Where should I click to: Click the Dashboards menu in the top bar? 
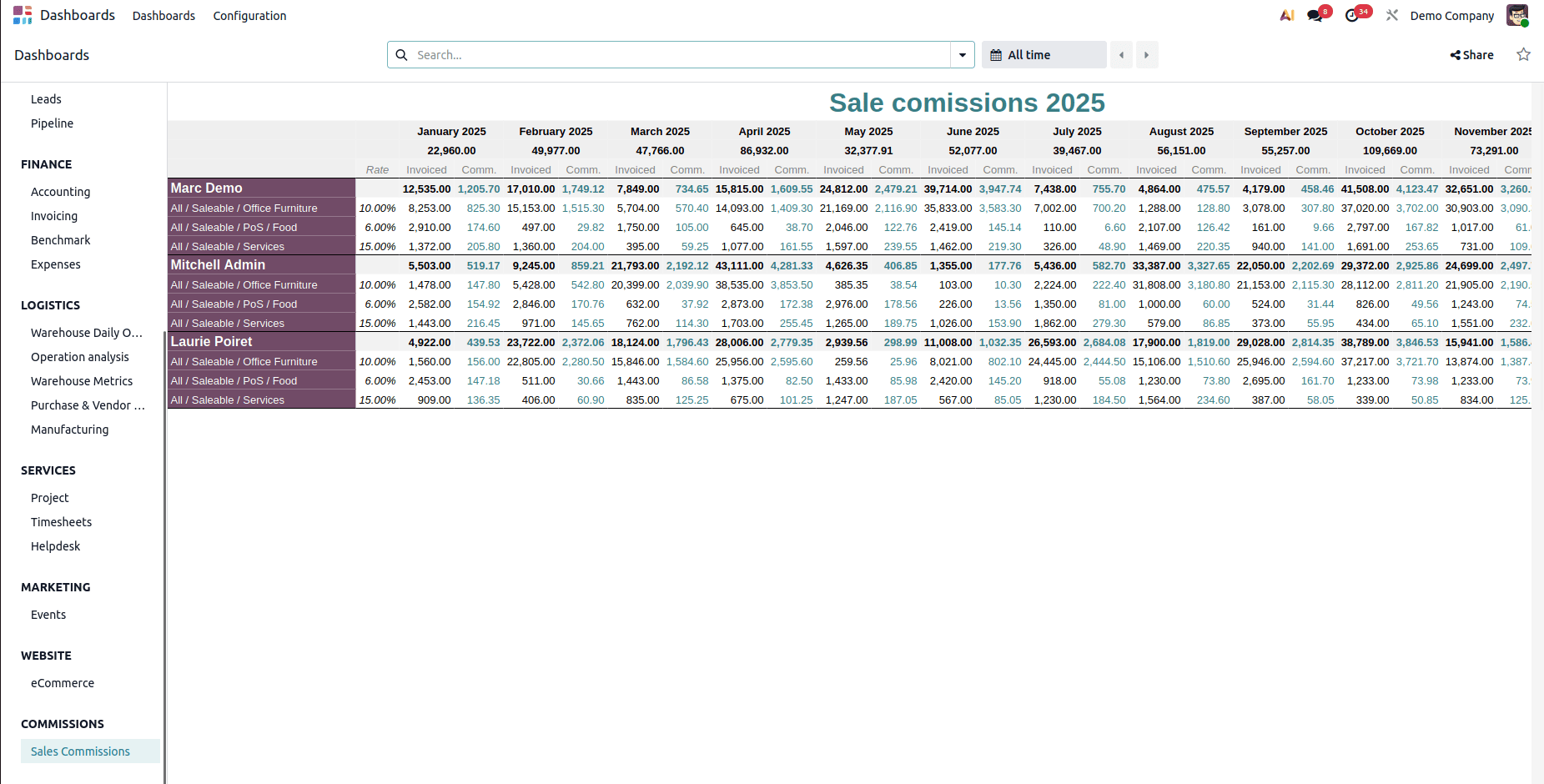tap(163, 15)
